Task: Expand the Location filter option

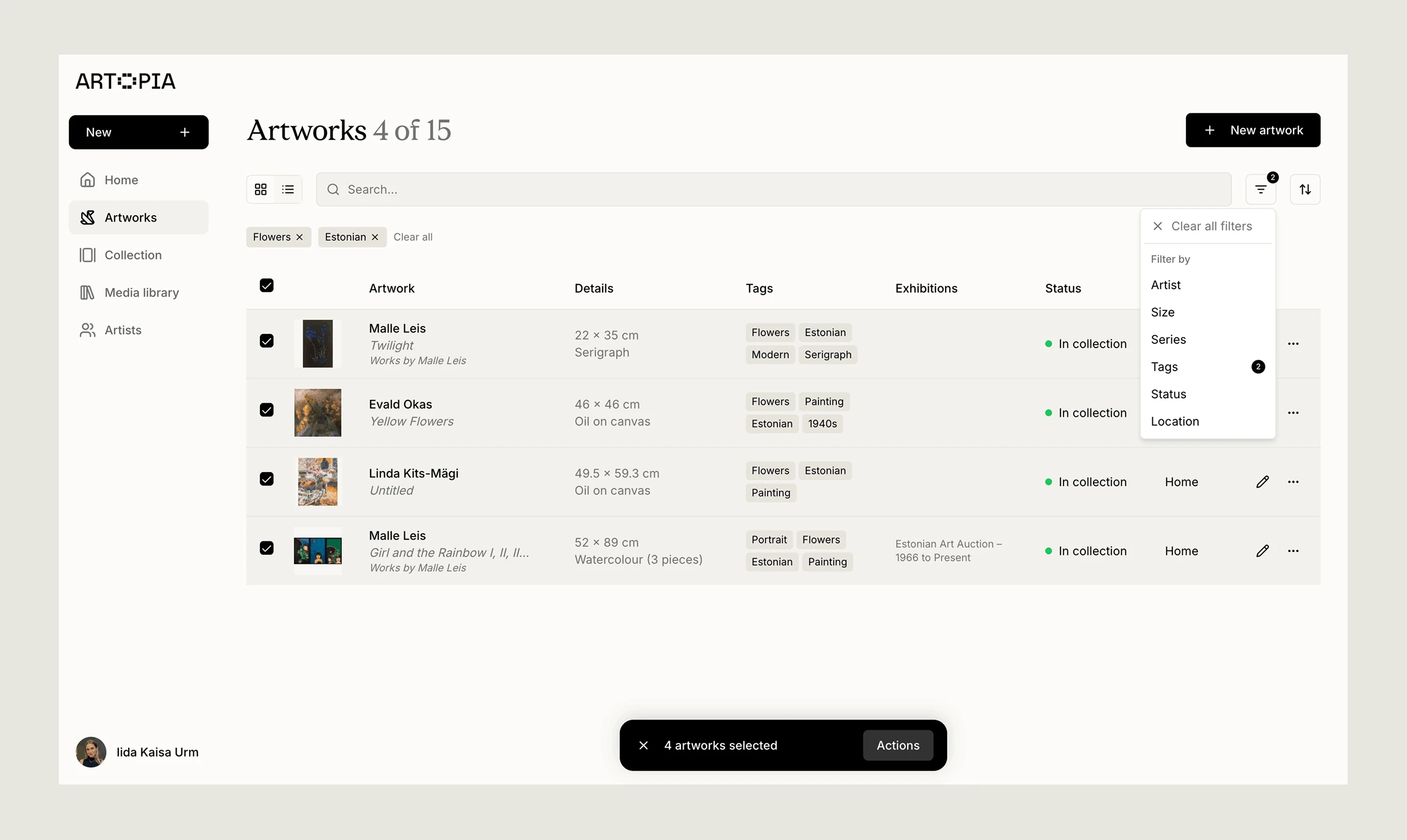Action: click(1174, 421)
